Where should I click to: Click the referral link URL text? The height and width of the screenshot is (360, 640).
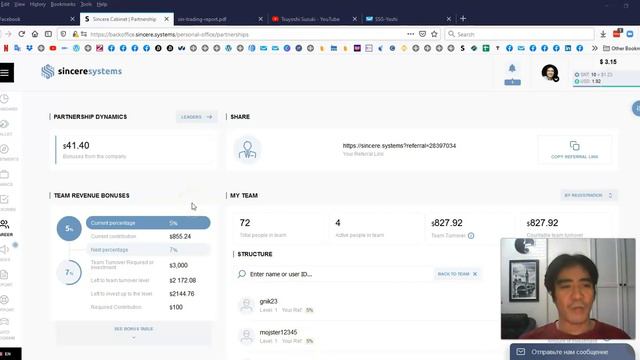click(399, 146)
